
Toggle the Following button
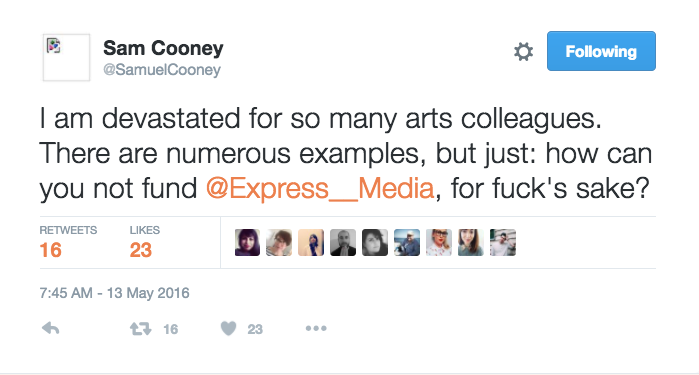pyautogui.click(x=601, y=51)
